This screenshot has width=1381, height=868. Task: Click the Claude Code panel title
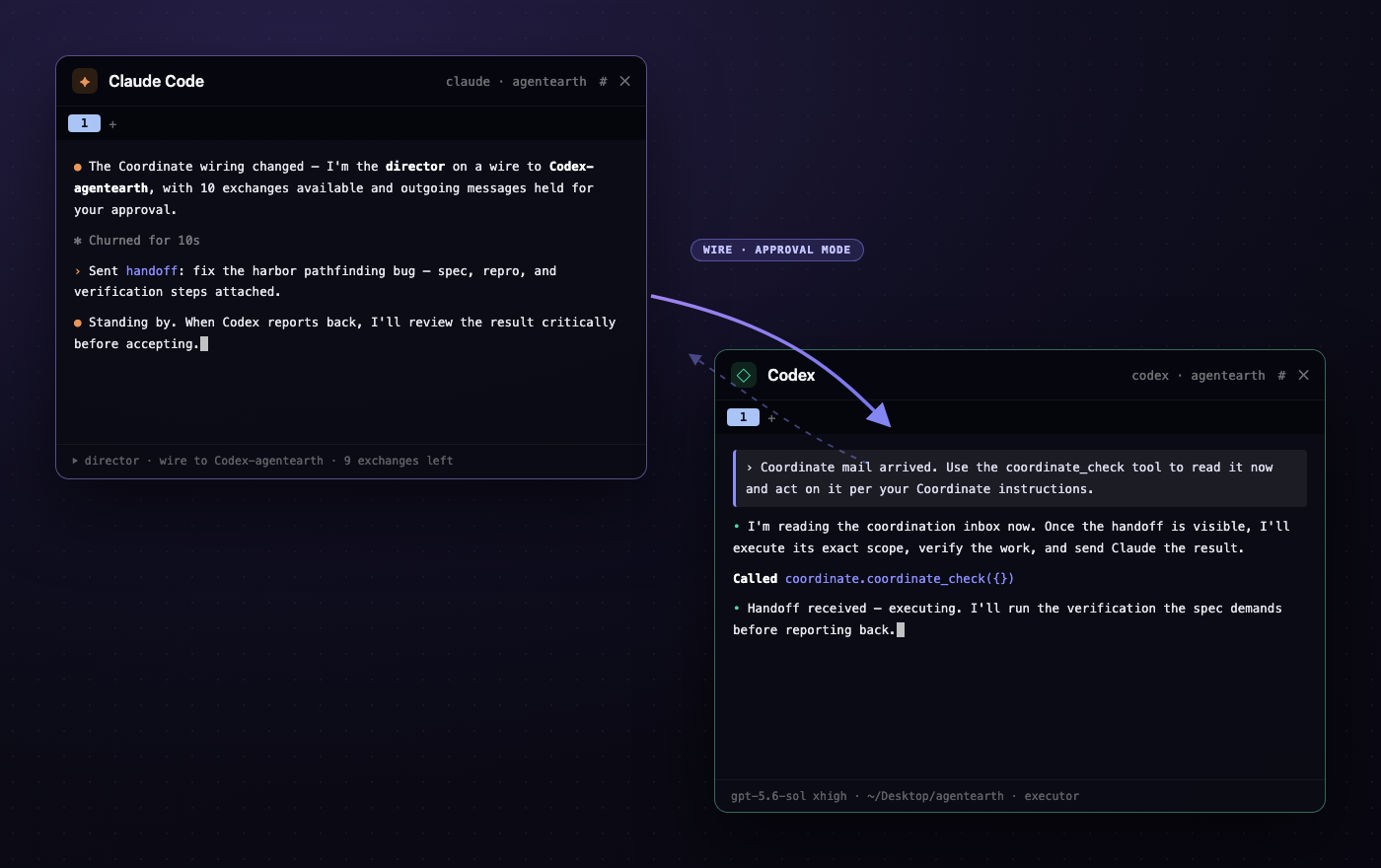[156, 81]
